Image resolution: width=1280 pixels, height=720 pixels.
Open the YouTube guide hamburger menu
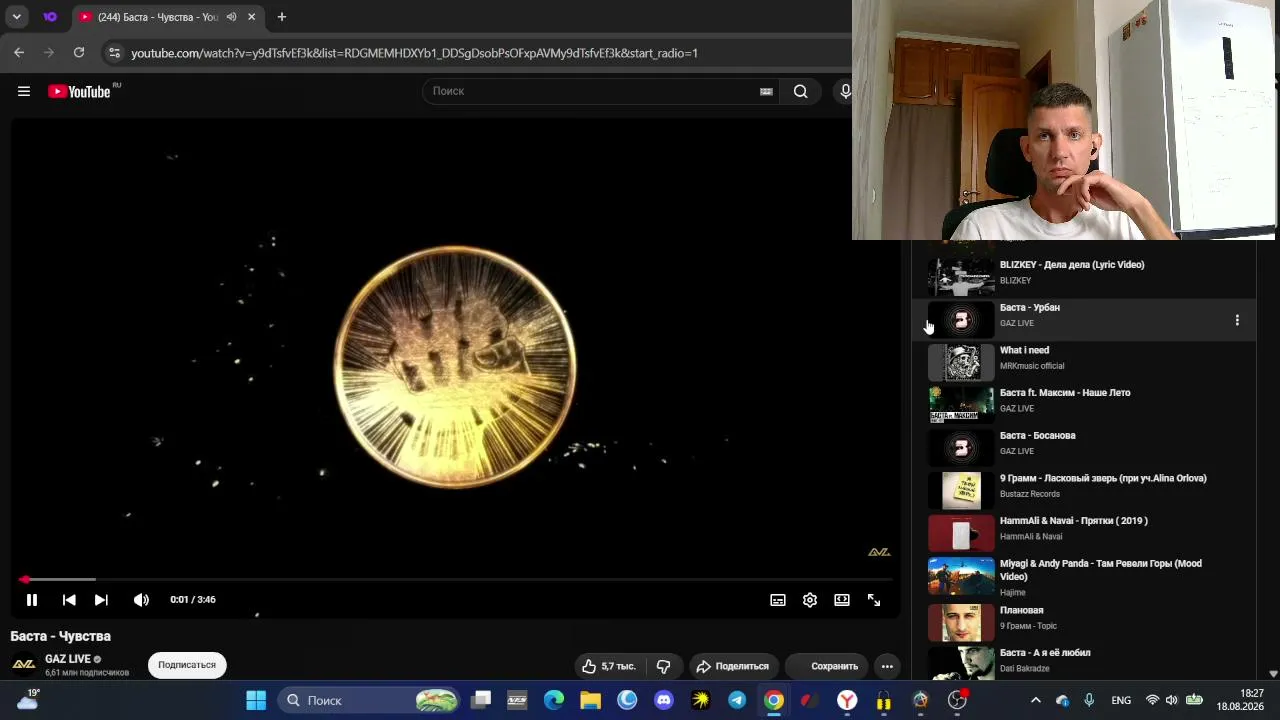(x=24, y=91)
